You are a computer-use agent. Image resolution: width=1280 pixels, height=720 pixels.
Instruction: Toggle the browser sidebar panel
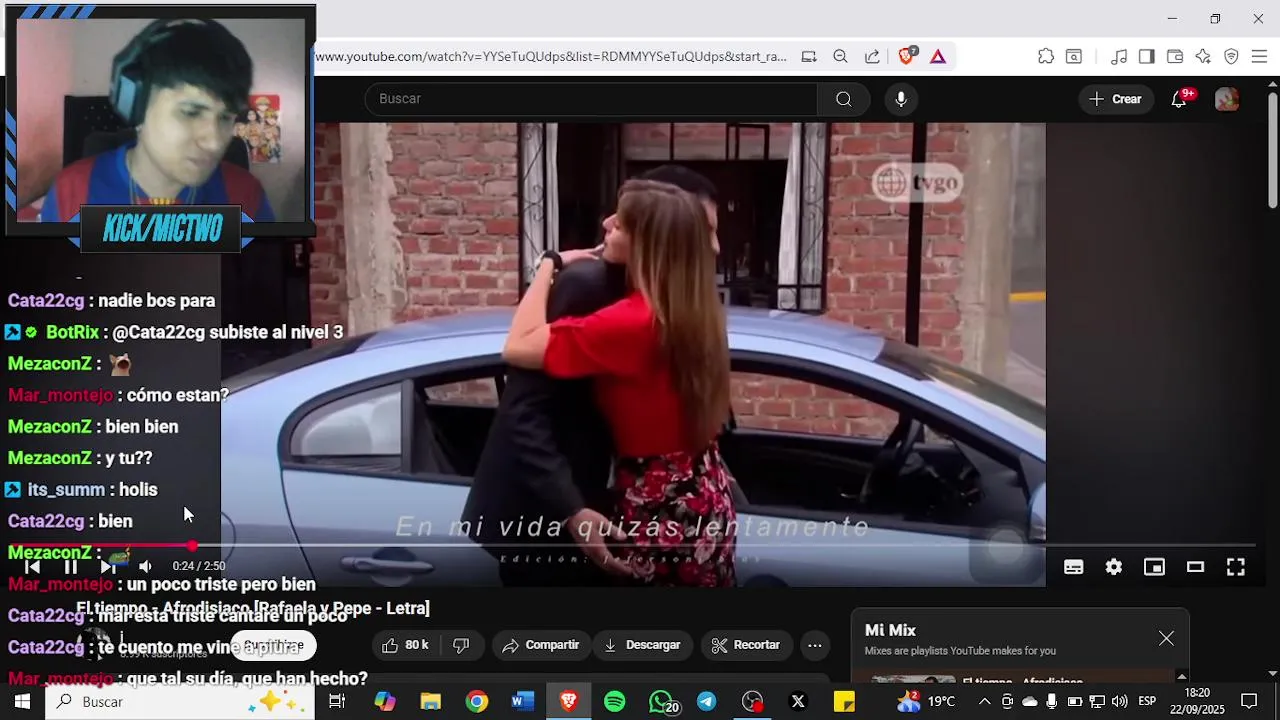[1147, 57]
